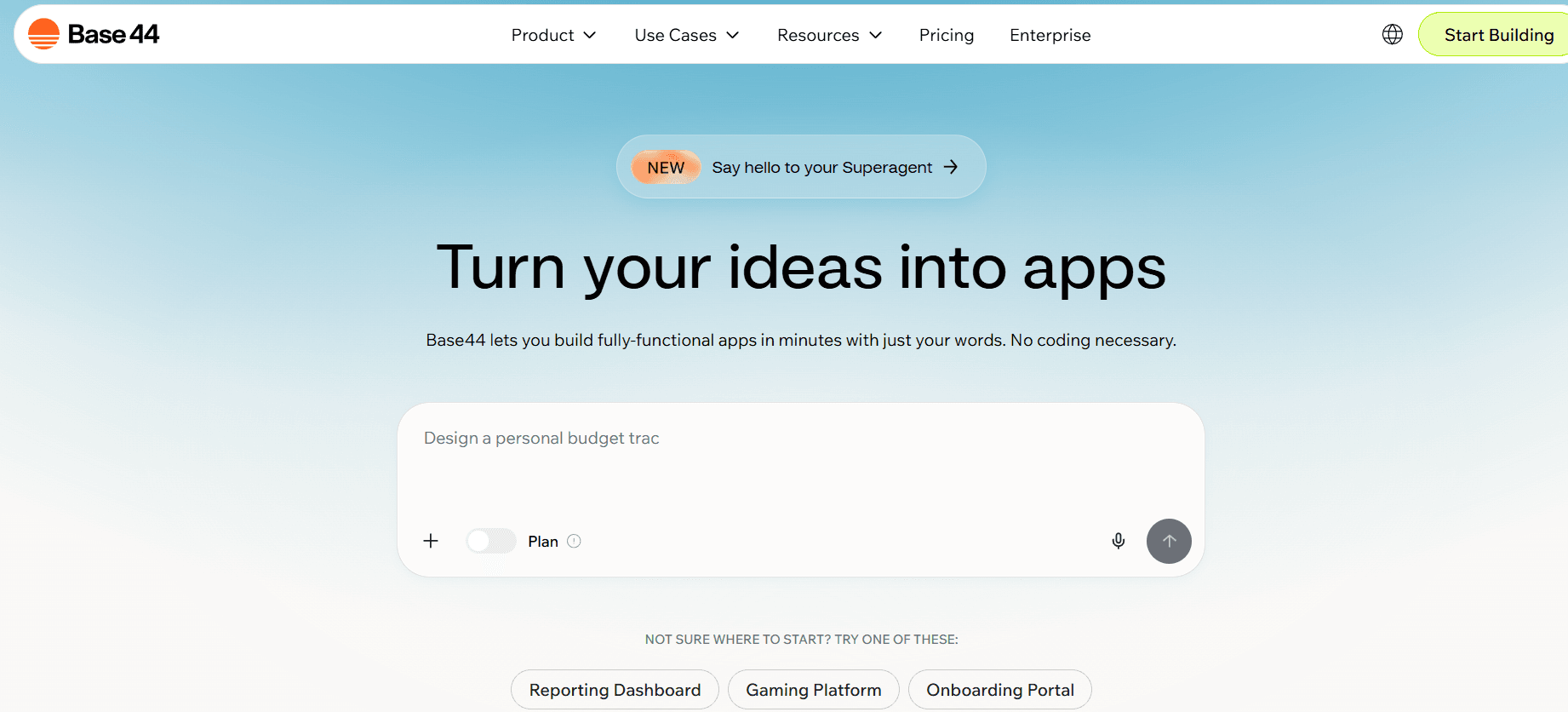This screenshot has height=712, width=1568.
Task: Open the Enterprise menu item
Action: tap(1050, 35)
